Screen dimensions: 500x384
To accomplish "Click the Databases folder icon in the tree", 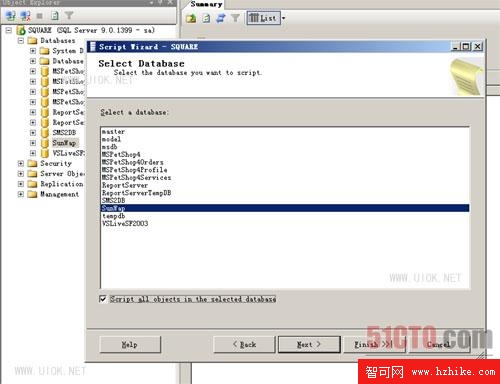I will (x=32, y=41).
